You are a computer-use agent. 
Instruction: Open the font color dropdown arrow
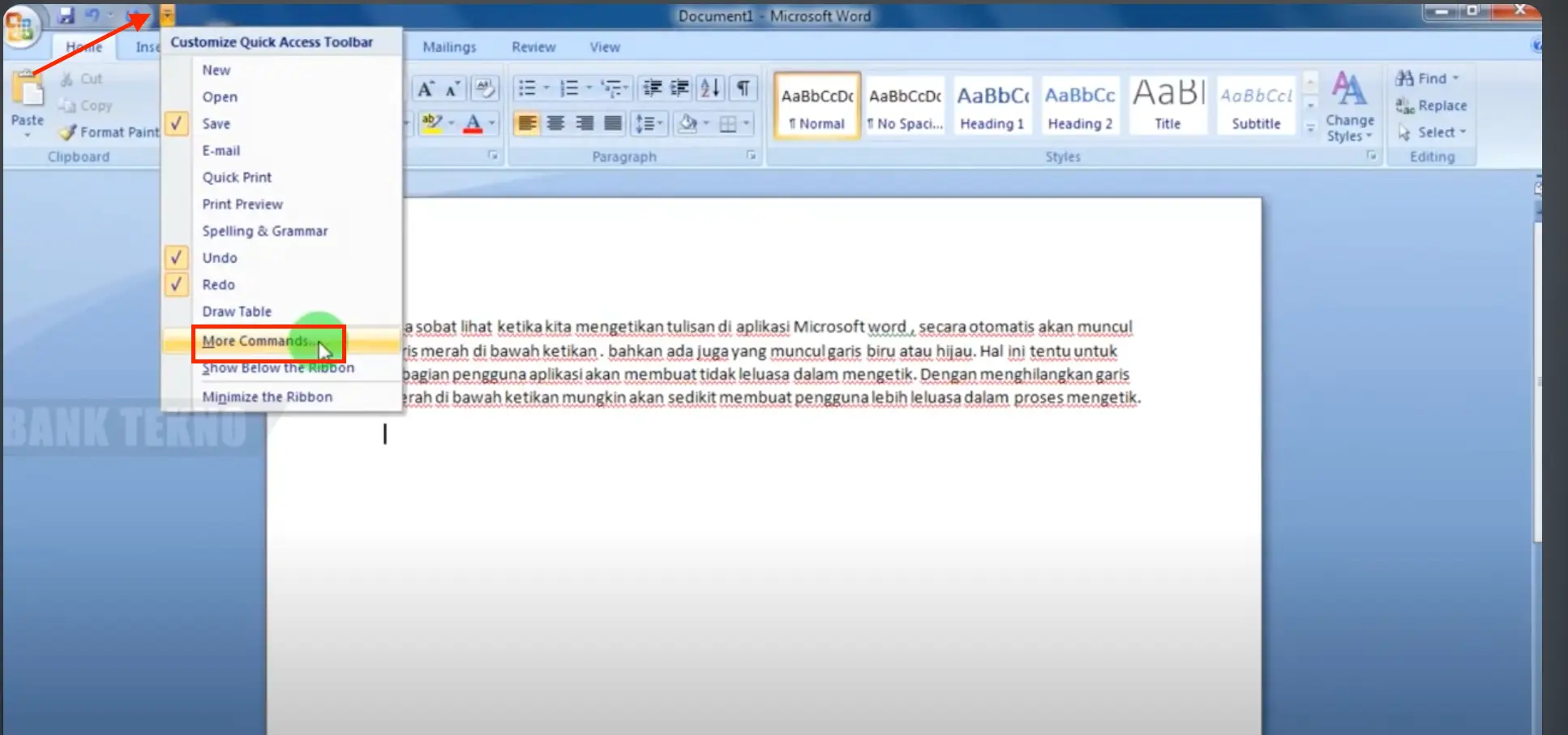coord(491,123)
